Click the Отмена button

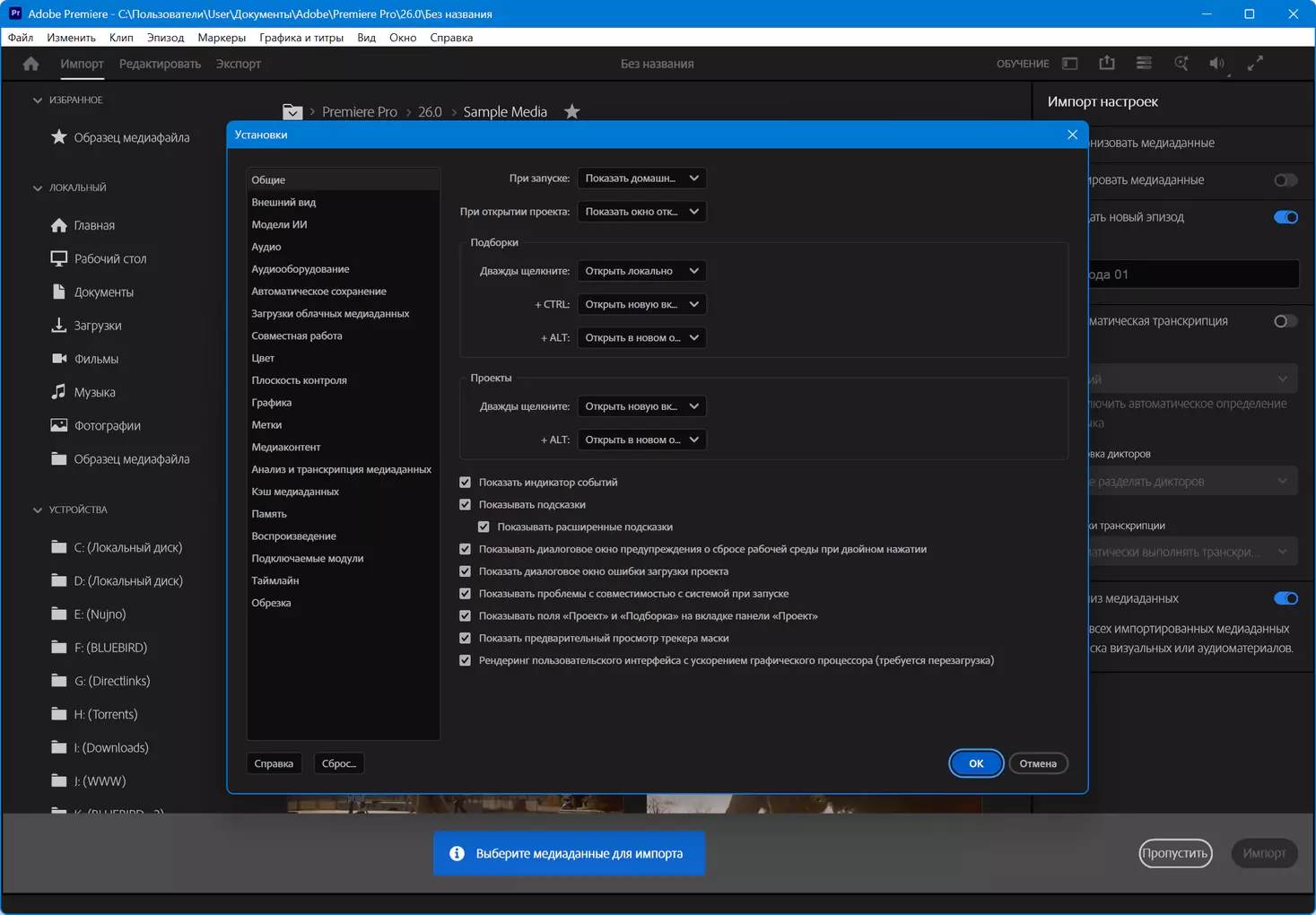1038,763
